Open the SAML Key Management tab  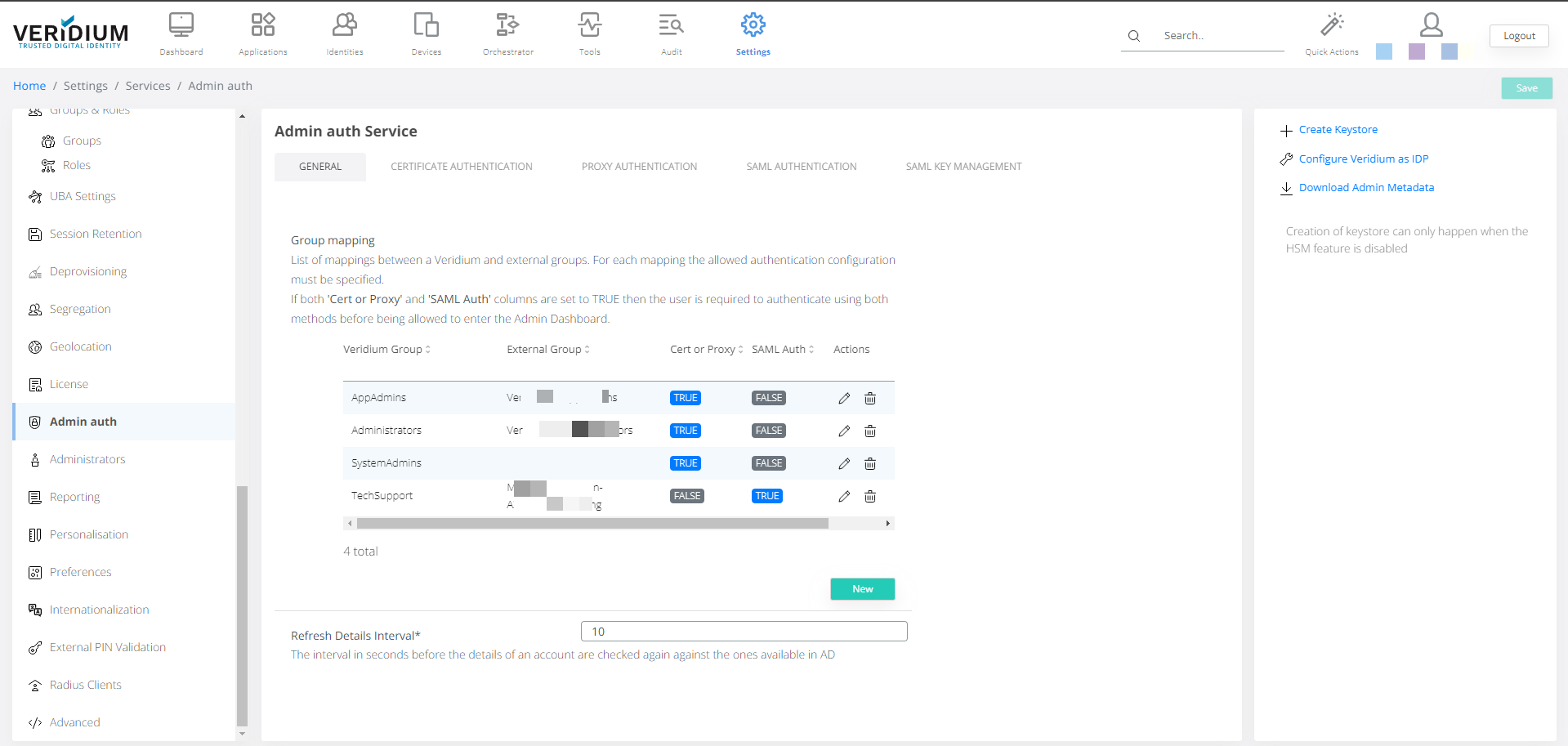pos(963,167)
